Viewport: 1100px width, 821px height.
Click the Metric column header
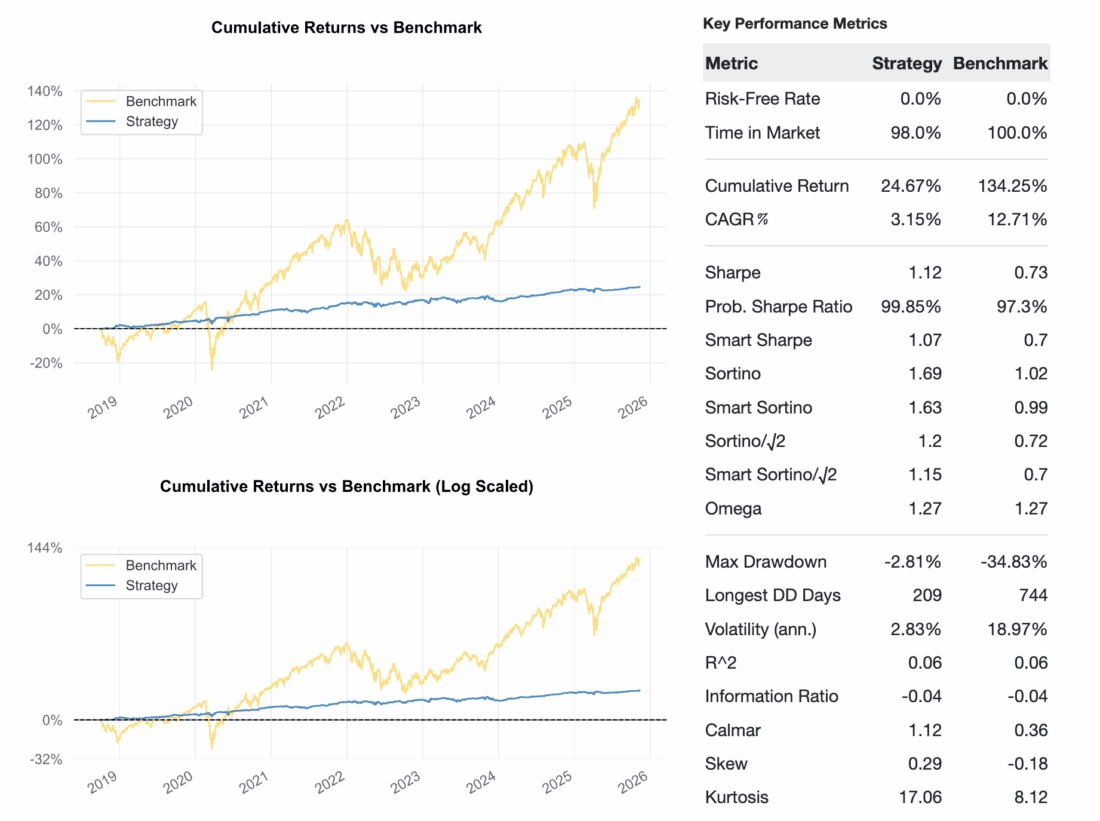click(732, 63)
